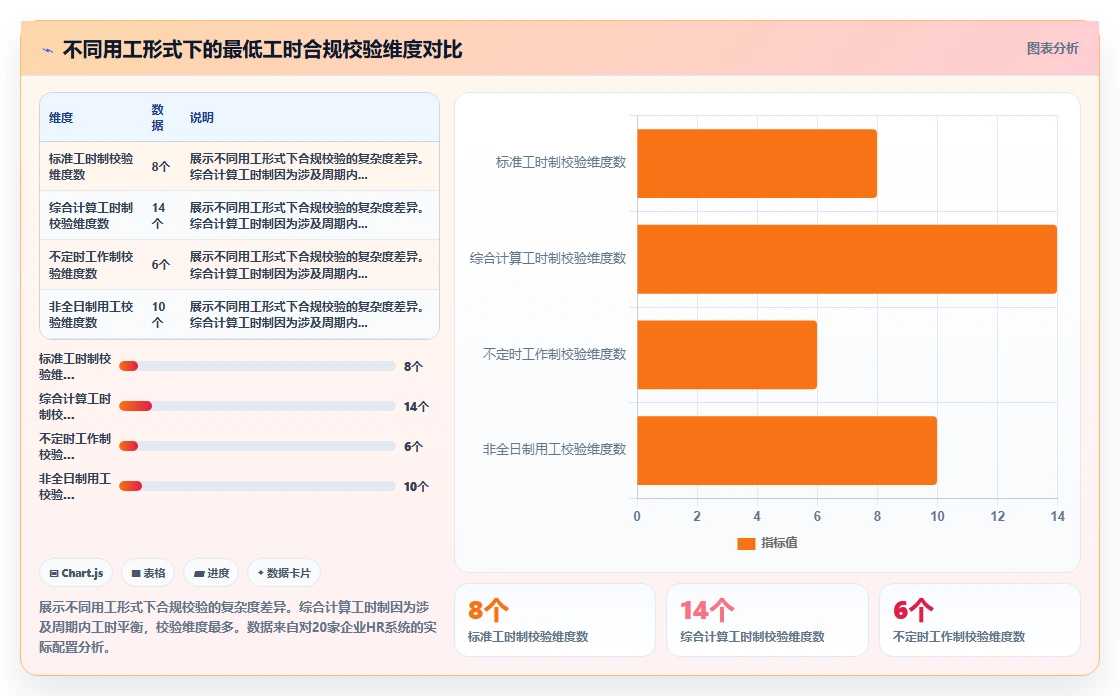Click the 综合计算工时制校验维度数 chart bar
1120x696 pixels.
click(847, 259)
